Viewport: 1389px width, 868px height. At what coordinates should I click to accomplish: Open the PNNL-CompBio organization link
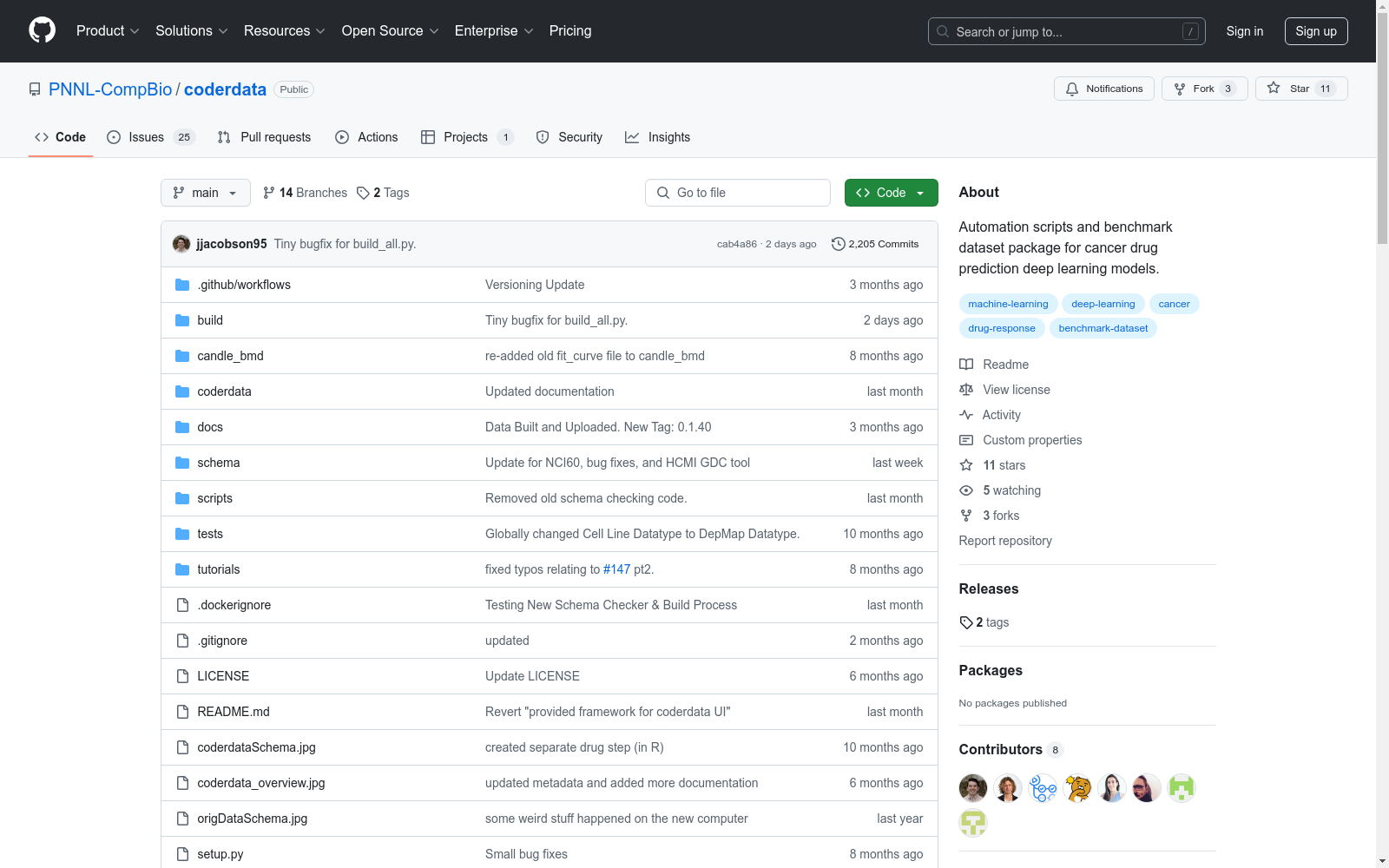110,89
